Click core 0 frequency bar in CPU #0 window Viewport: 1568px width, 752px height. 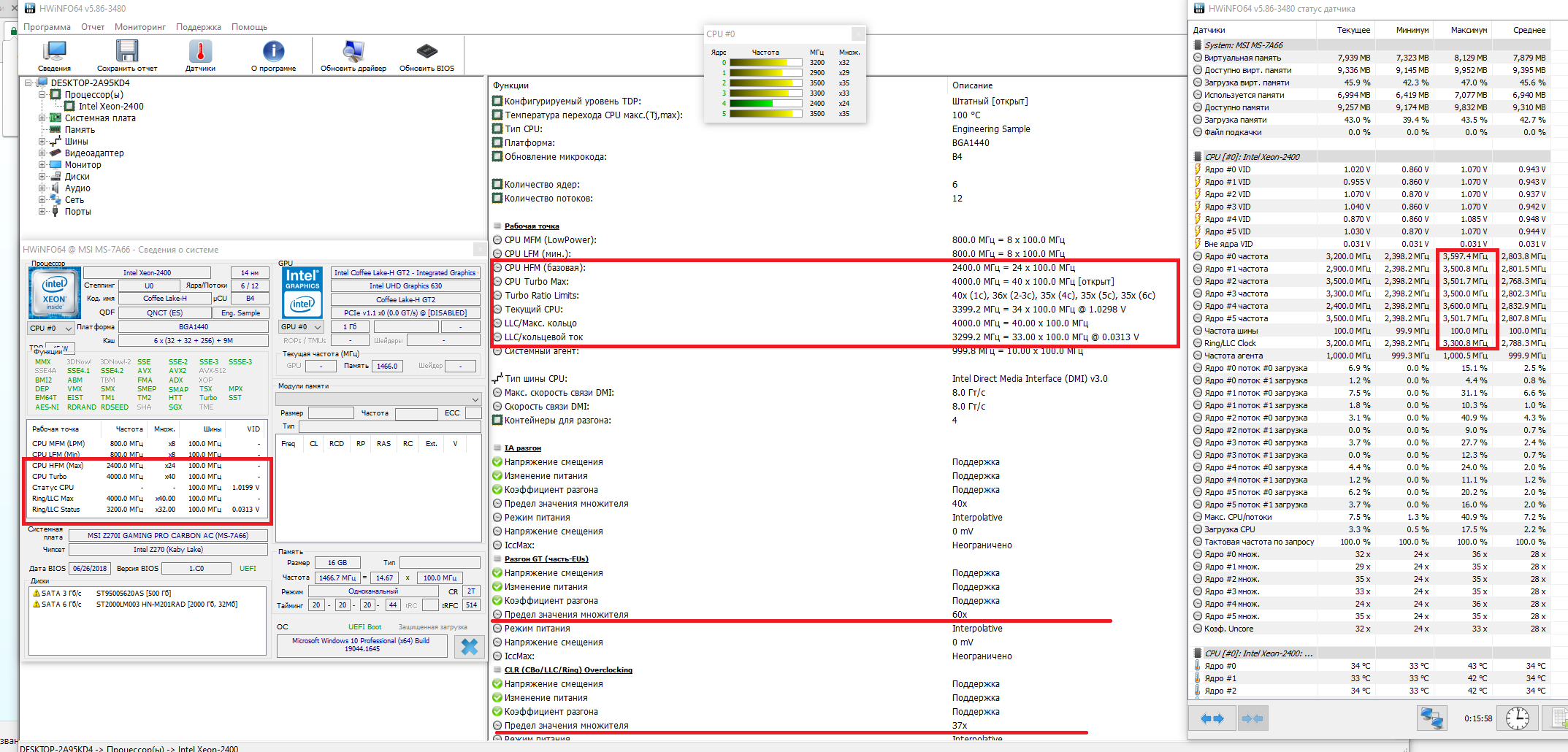(765, 63)
